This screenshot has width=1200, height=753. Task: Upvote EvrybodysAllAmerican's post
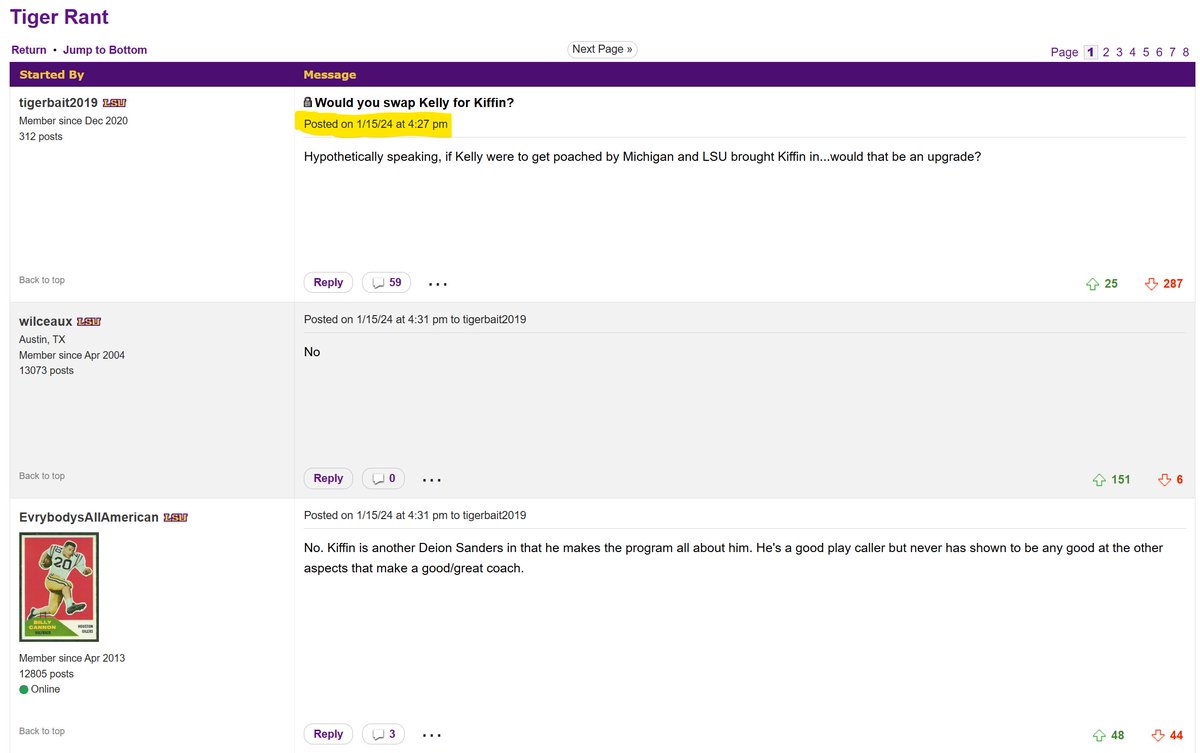1099,735
